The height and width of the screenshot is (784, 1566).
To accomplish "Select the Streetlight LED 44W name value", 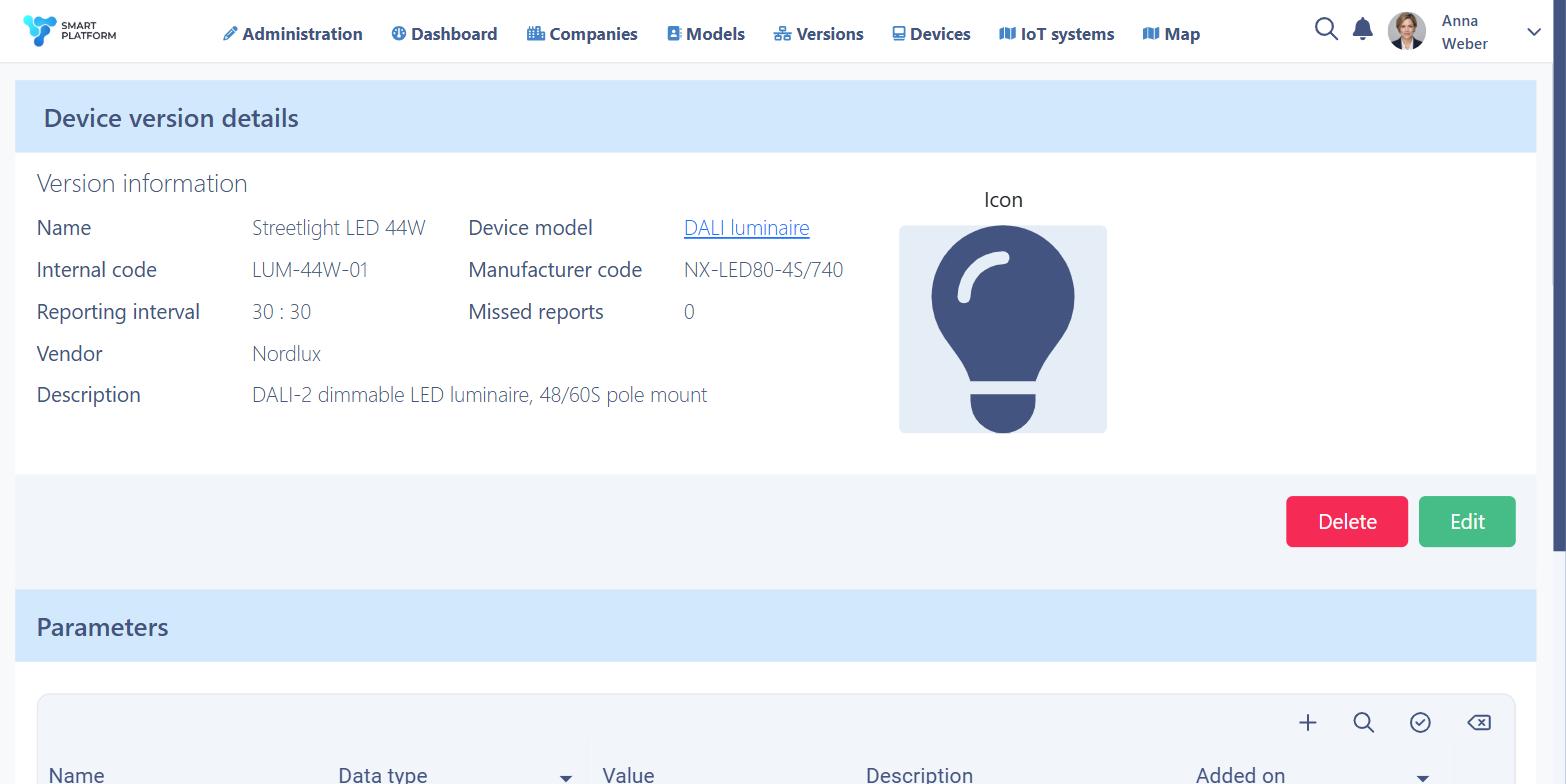I will (x=339, y=228).
